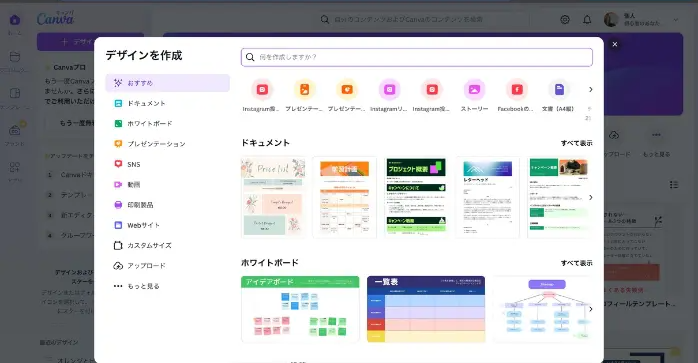Screen dimensions: 698x363
Task: Click the profile avatar in the Canva header
Action: pos(611,20)
